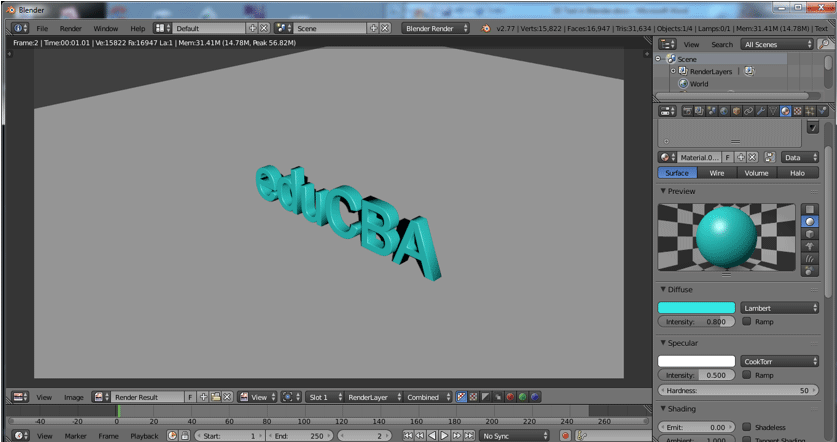Open the Texture properties tab (checker icon)
The height and width of the screenshot is (442, 837).
tap(797, 111)
